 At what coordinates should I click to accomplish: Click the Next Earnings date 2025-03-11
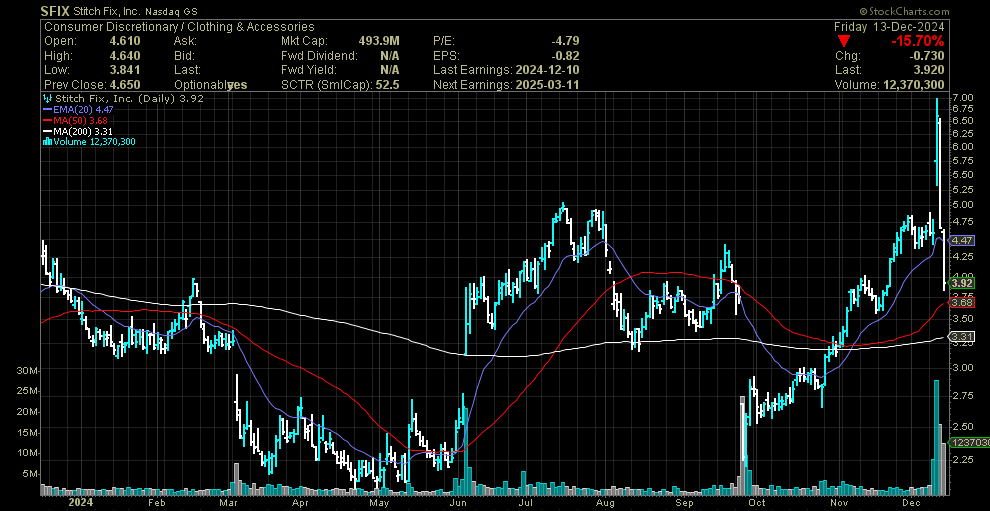pyautogui.click(x=547, y=85)
